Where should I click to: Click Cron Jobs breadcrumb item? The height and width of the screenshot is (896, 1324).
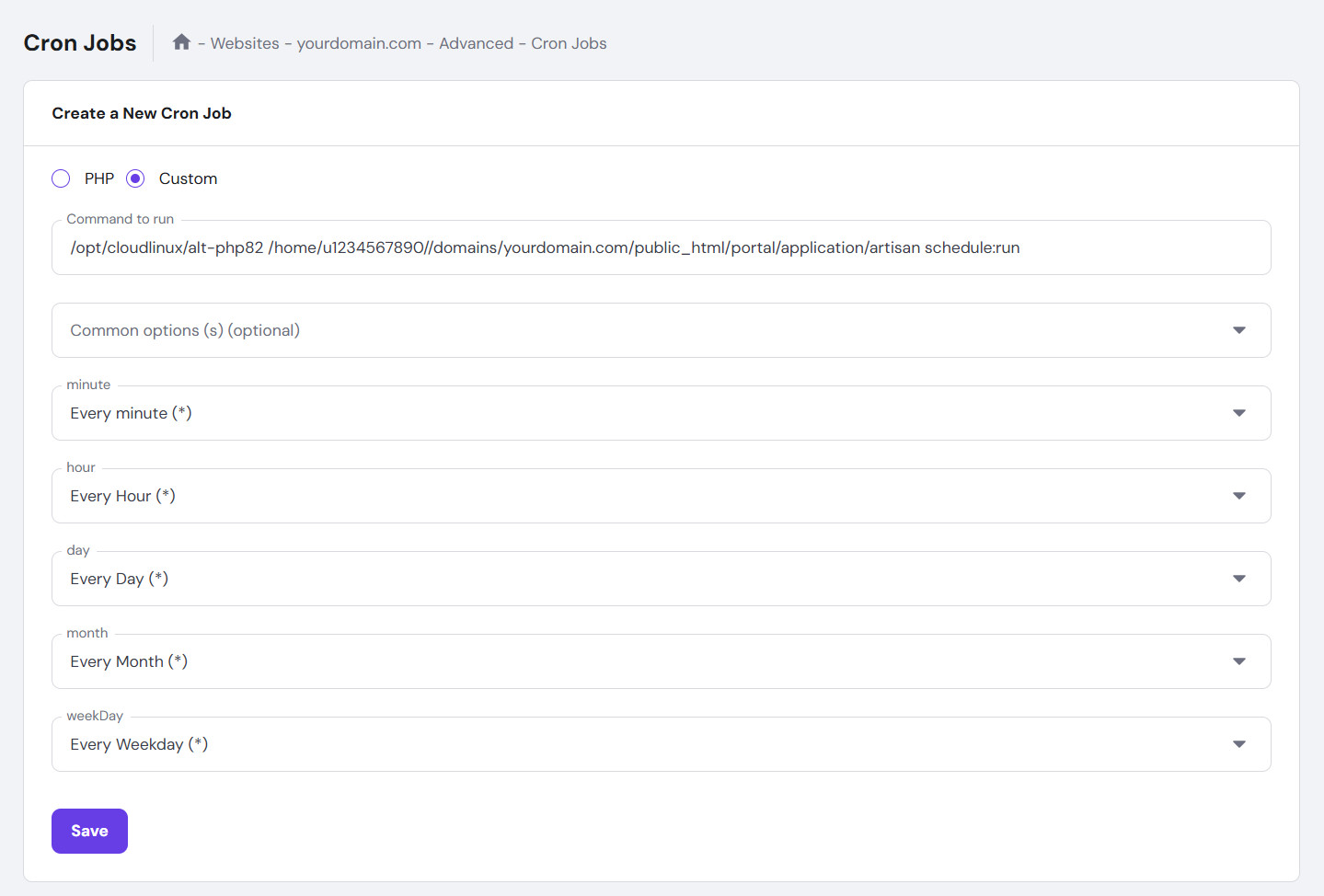[569, 43]
